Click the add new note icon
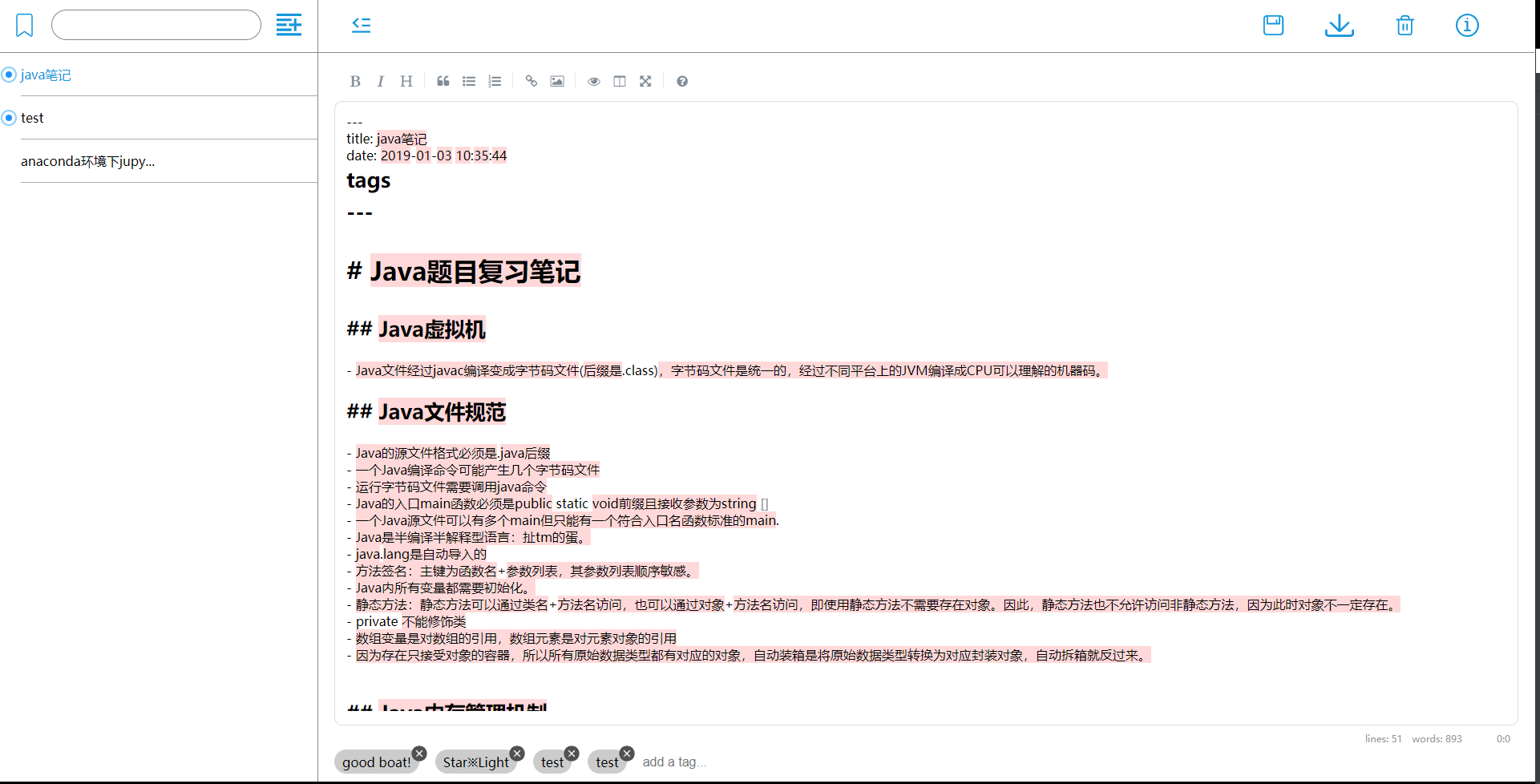Viewport: 1540px width, 784px height. [x=289, y=25]
